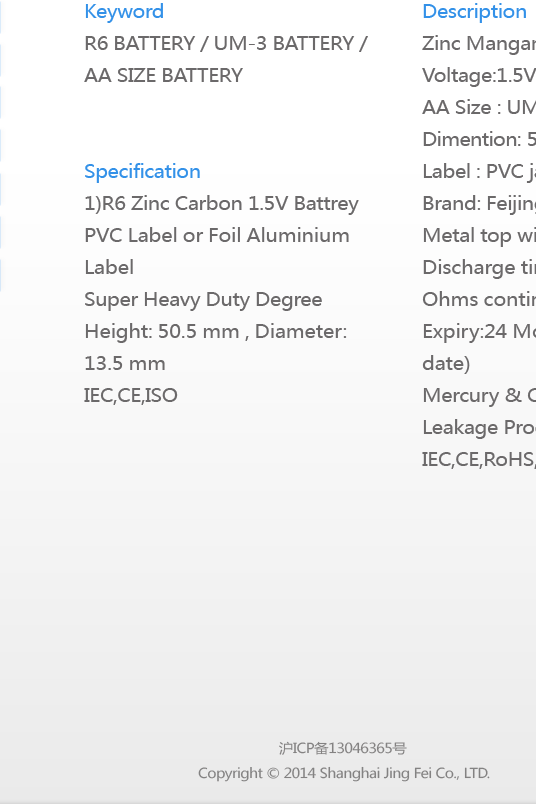Click 'PVC Label or Foil Aluminium' line
The image size is (536, 804).
pos(217,235)
